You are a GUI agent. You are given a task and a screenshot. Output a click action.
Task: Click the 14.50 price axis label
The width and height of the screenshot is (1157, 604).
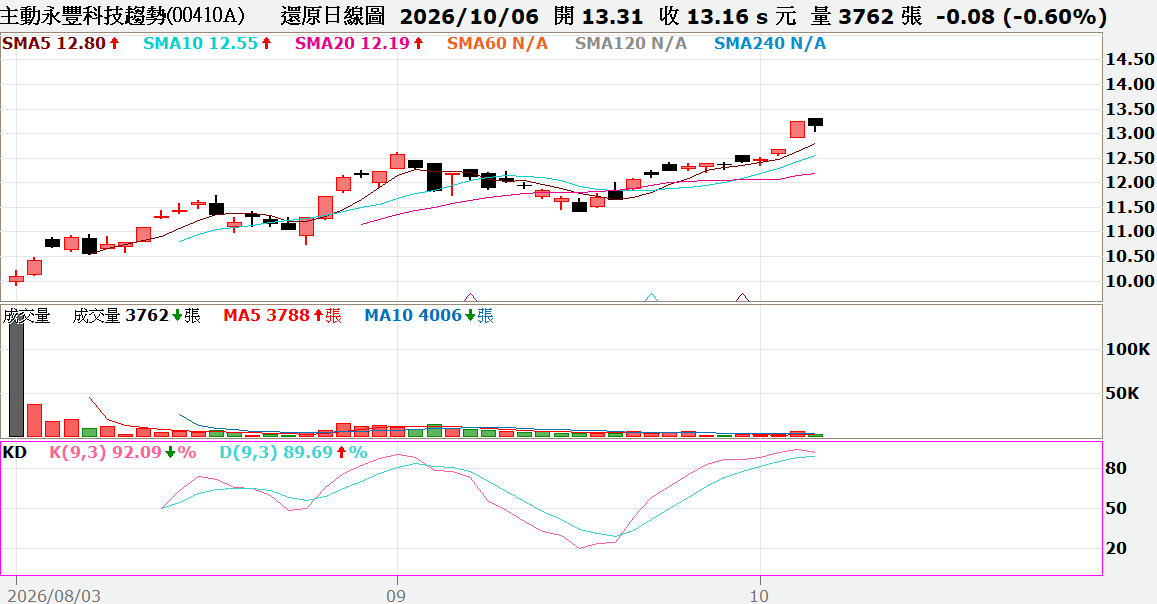pos(1130,59)
